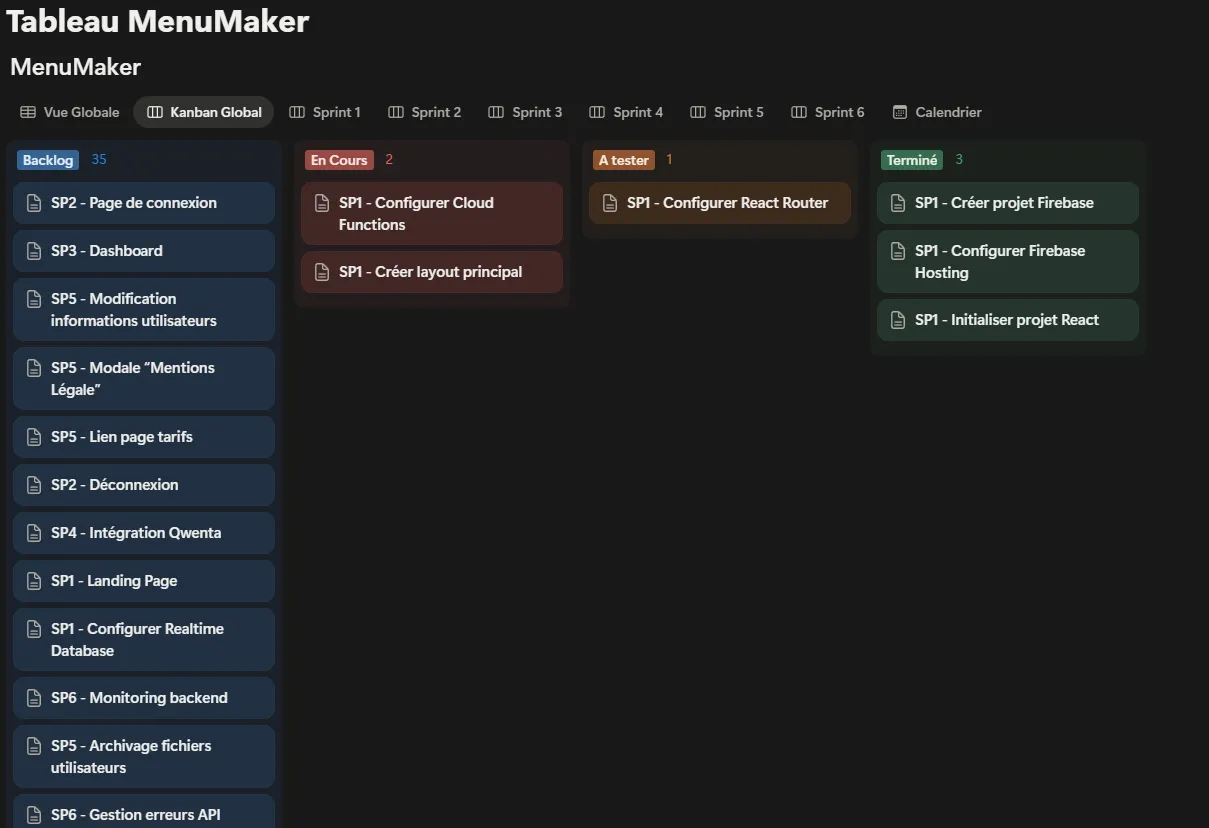This screenshot has height=828, width=1209.
Task: Click the En Cours count 2
Action: (x=389, y=160)
